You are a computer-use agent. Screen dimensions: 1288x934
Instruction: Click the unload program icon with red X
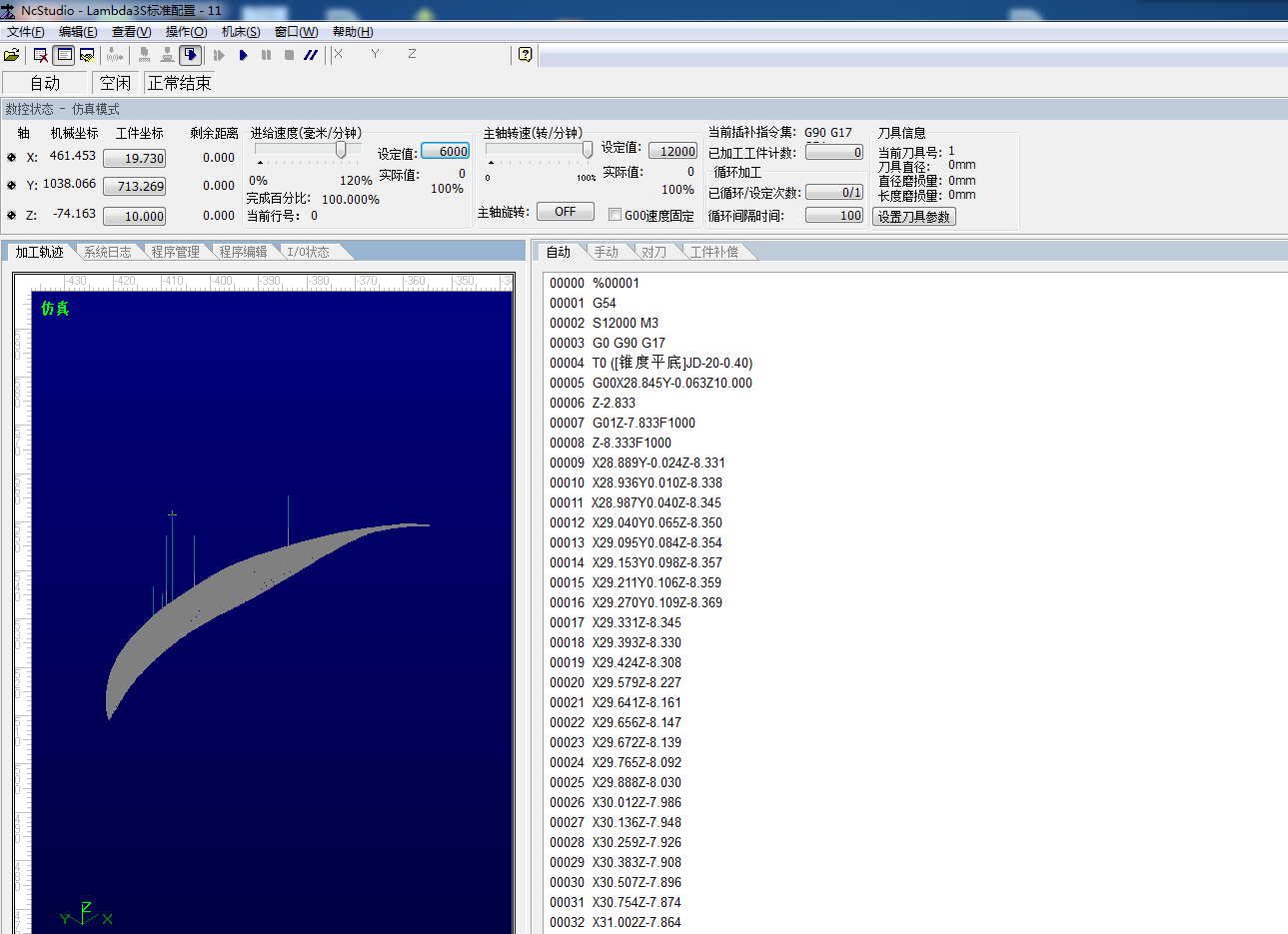tap(41, 55)
